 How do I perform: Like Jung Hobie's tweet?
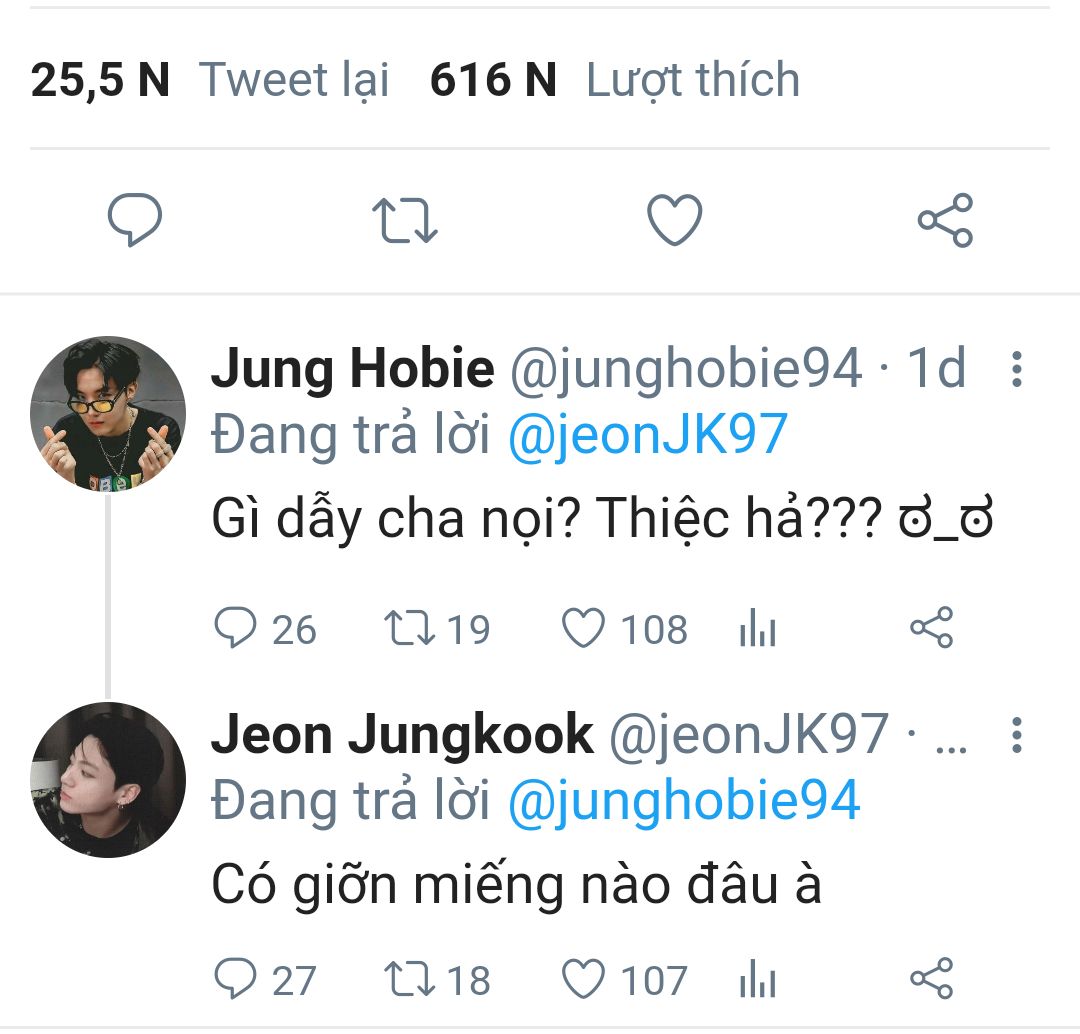(x=584, y=629)
